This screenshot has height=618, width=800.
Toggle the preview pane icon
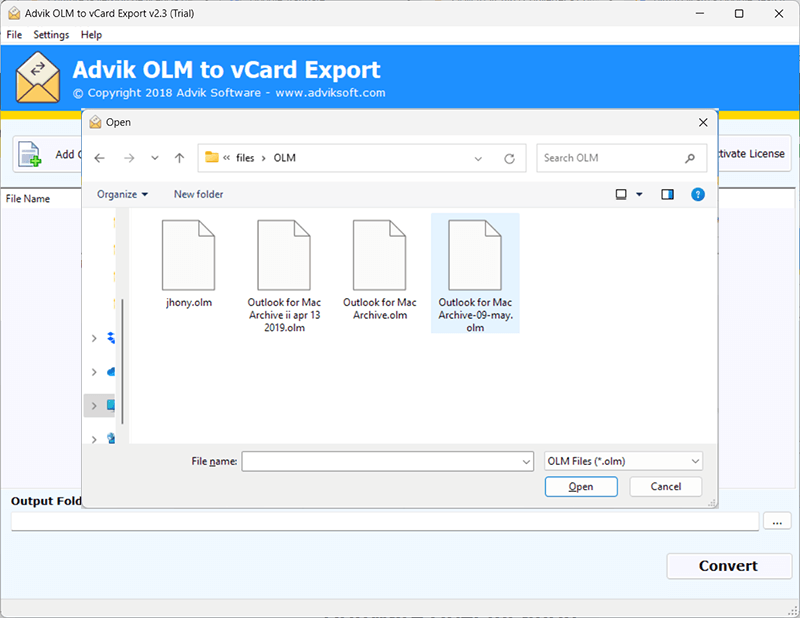click(667, 194)
